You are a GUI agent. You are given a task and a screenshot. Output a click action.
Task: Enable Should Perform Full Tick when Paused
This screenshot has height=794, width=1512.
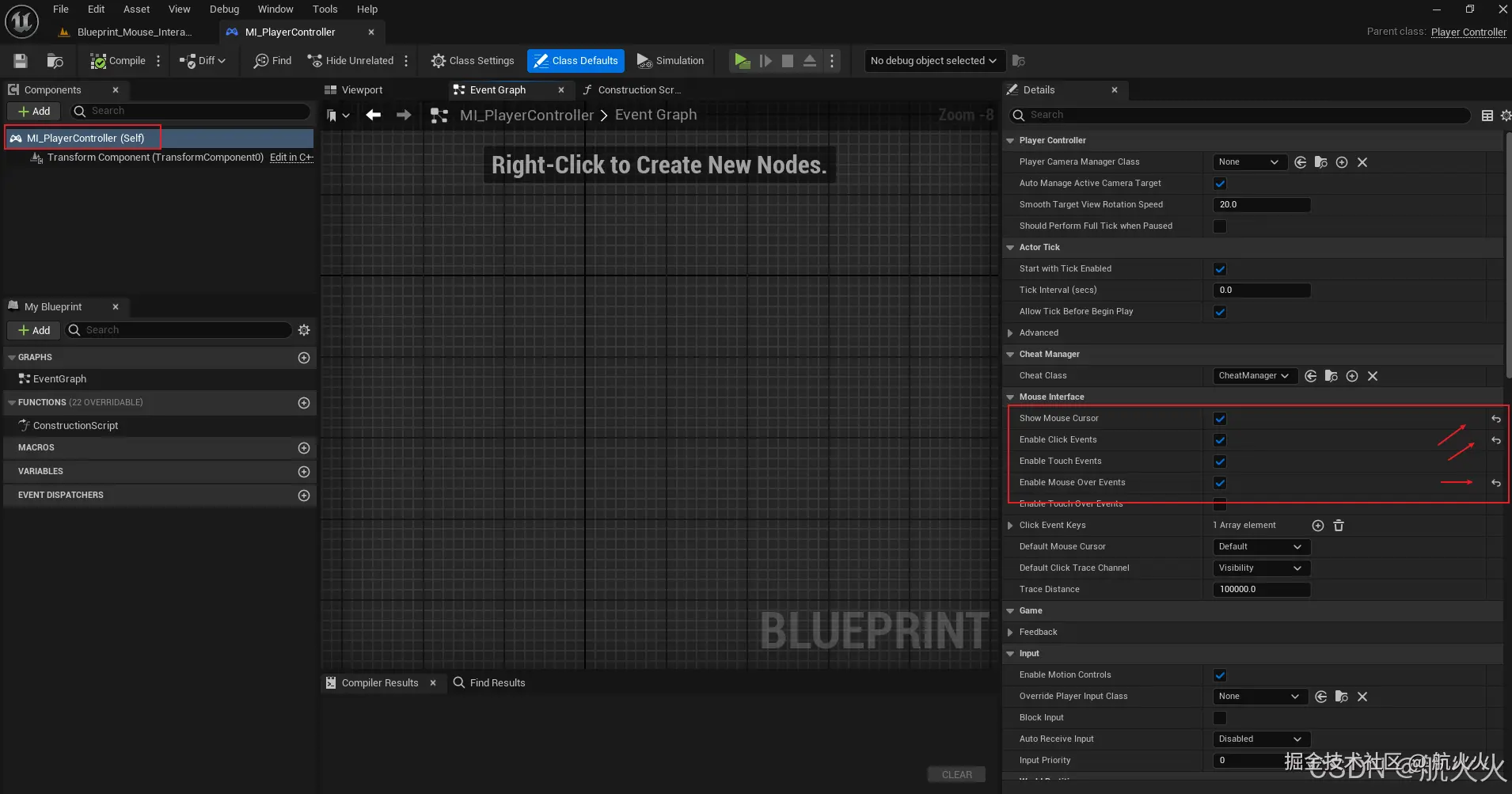[1220, 226]
